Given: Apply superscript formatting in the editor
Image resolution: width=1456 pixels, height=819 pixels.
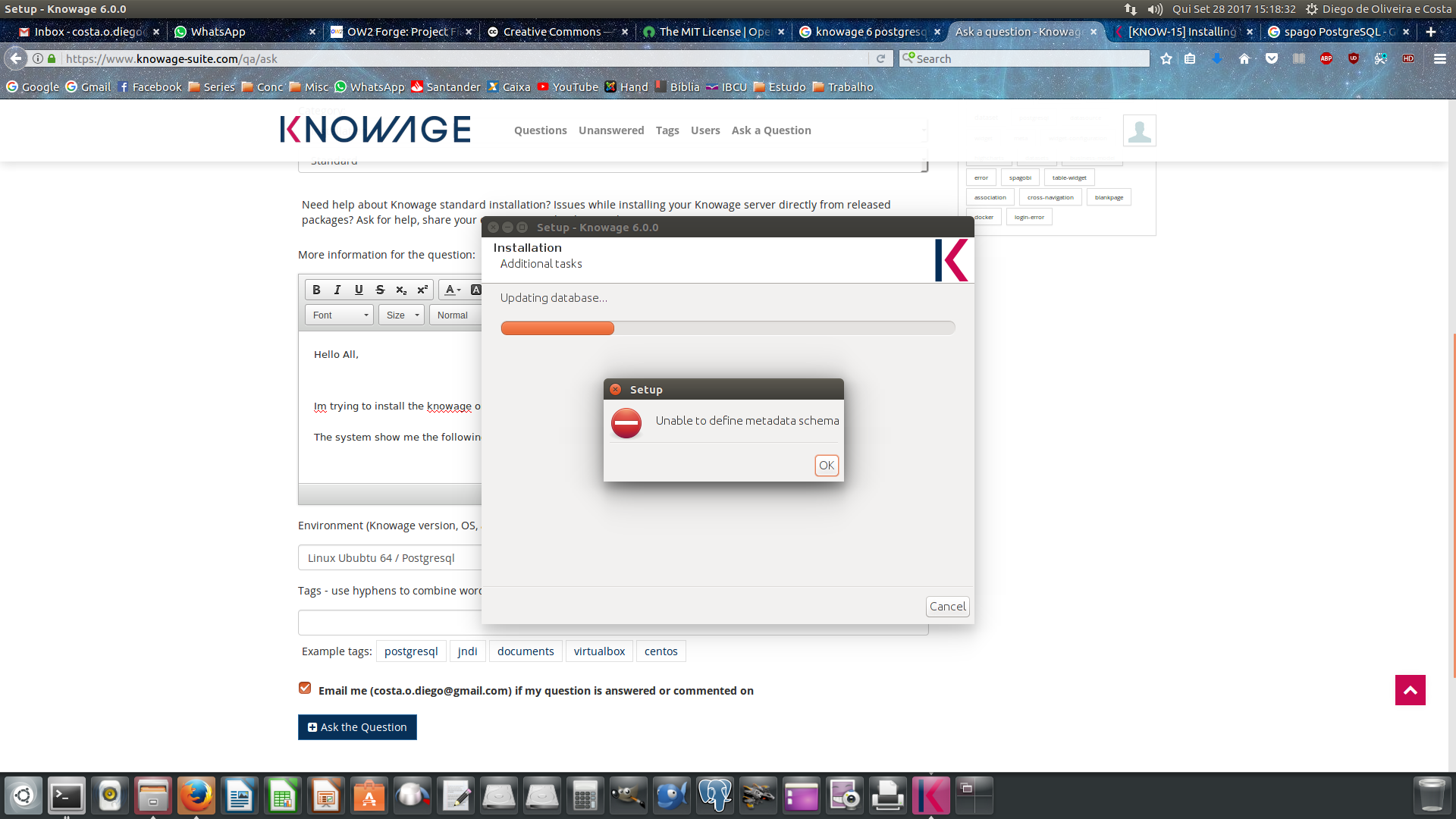Looking at the screenshot, I should [x=422, y=290].
